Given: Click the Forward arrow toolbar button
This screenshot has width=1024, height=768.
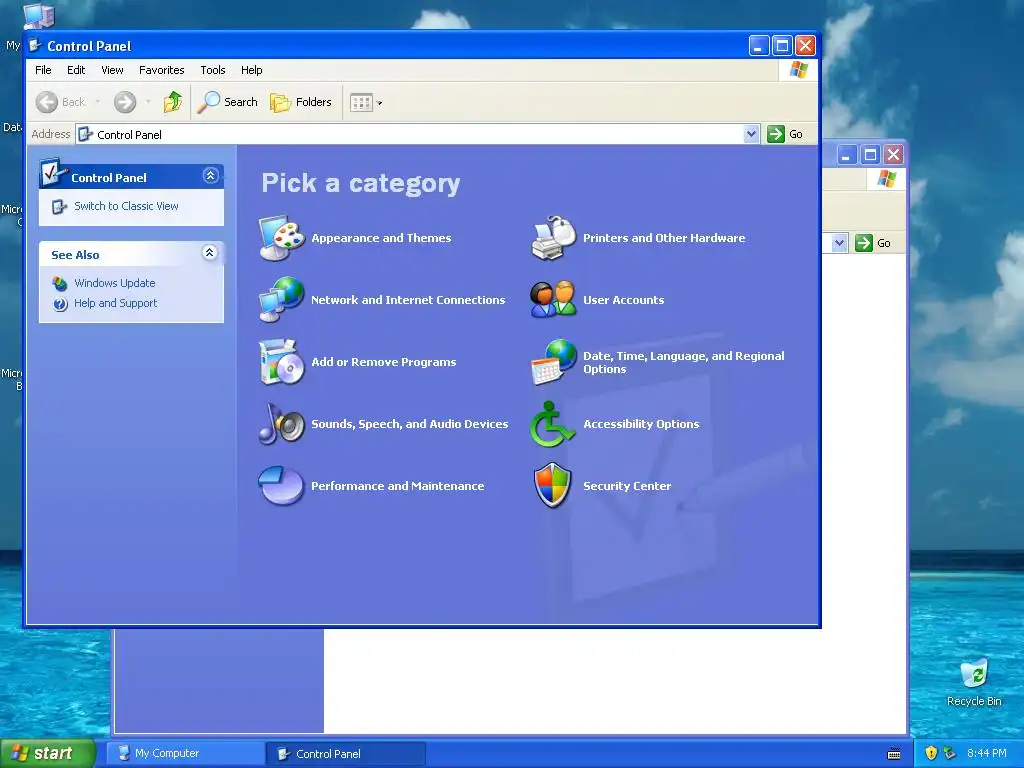Looking at the screenshot, I should click(x=125, y=102).
